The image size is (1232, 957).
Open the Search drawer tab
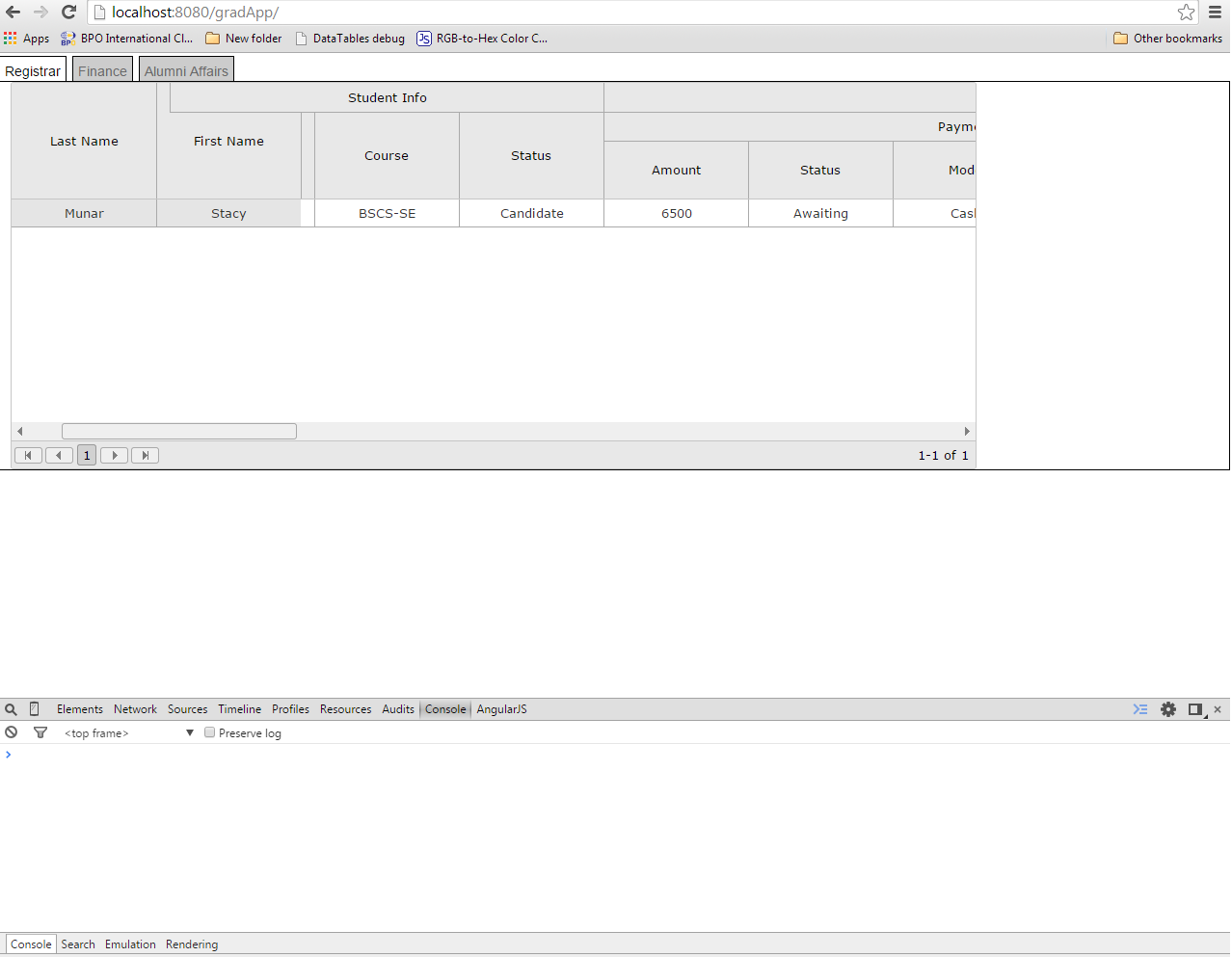(78, 944)
